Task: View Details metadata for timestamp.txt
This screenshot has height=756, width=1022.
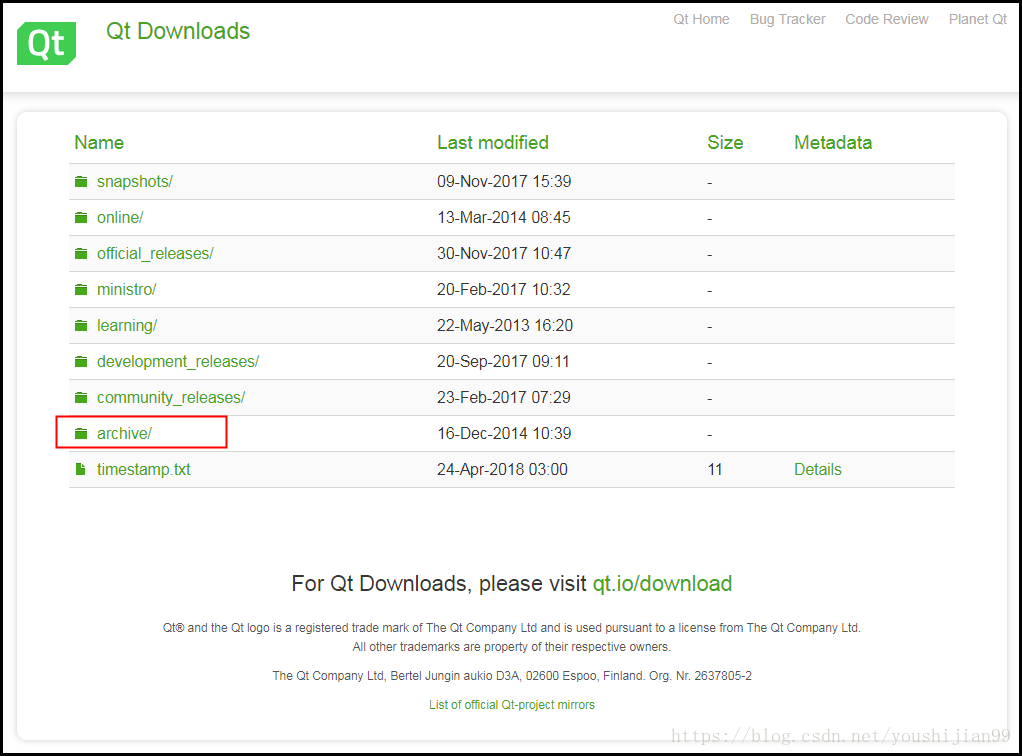Action: 817,469
